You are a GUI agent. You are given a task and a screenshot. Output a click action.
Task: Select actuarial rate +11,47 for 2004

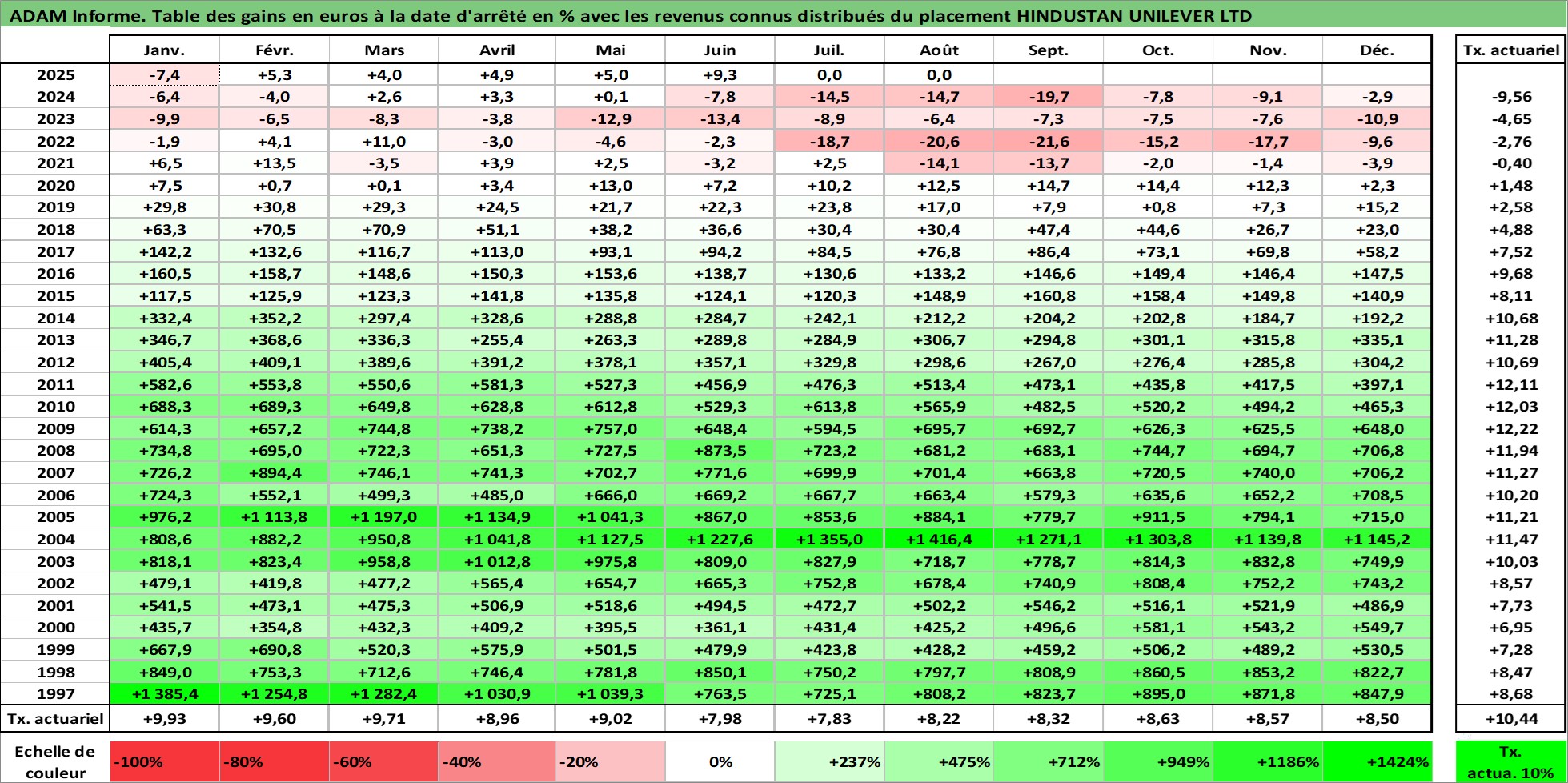1511,540
